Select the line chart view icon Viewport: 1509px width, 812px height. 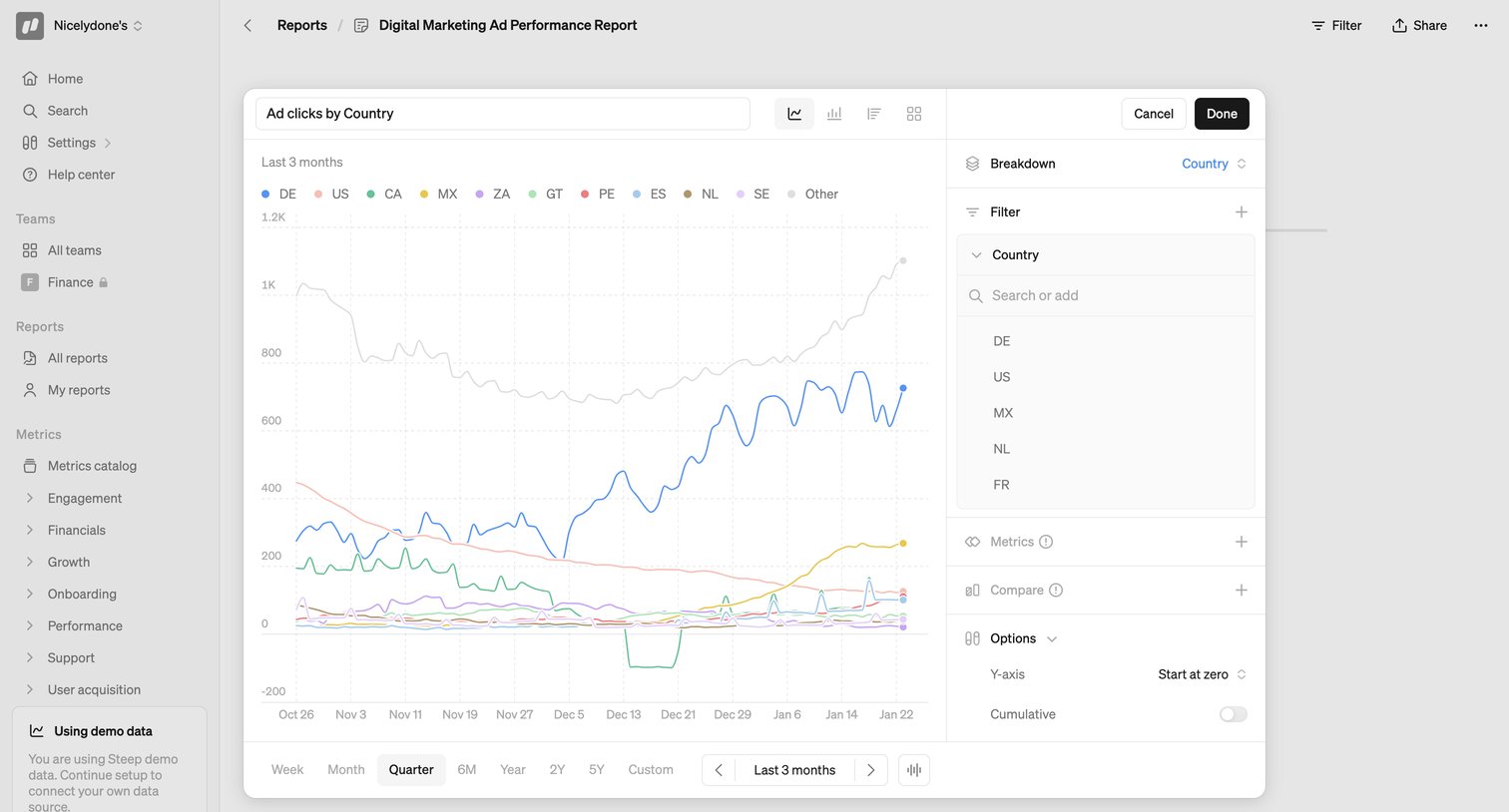coord(794,114)
